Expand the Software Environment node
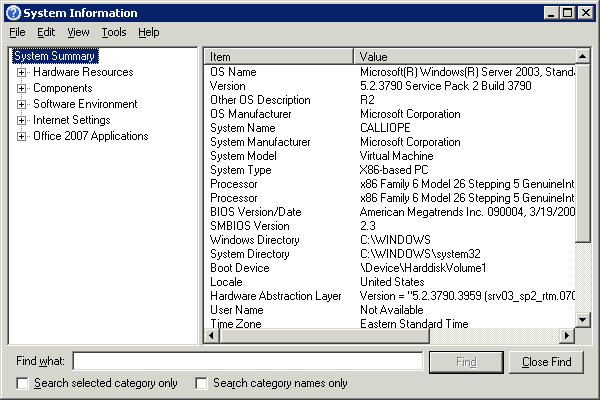Image resolution: width=600 pixels, height=400 pixels. [x=21, y=104]
